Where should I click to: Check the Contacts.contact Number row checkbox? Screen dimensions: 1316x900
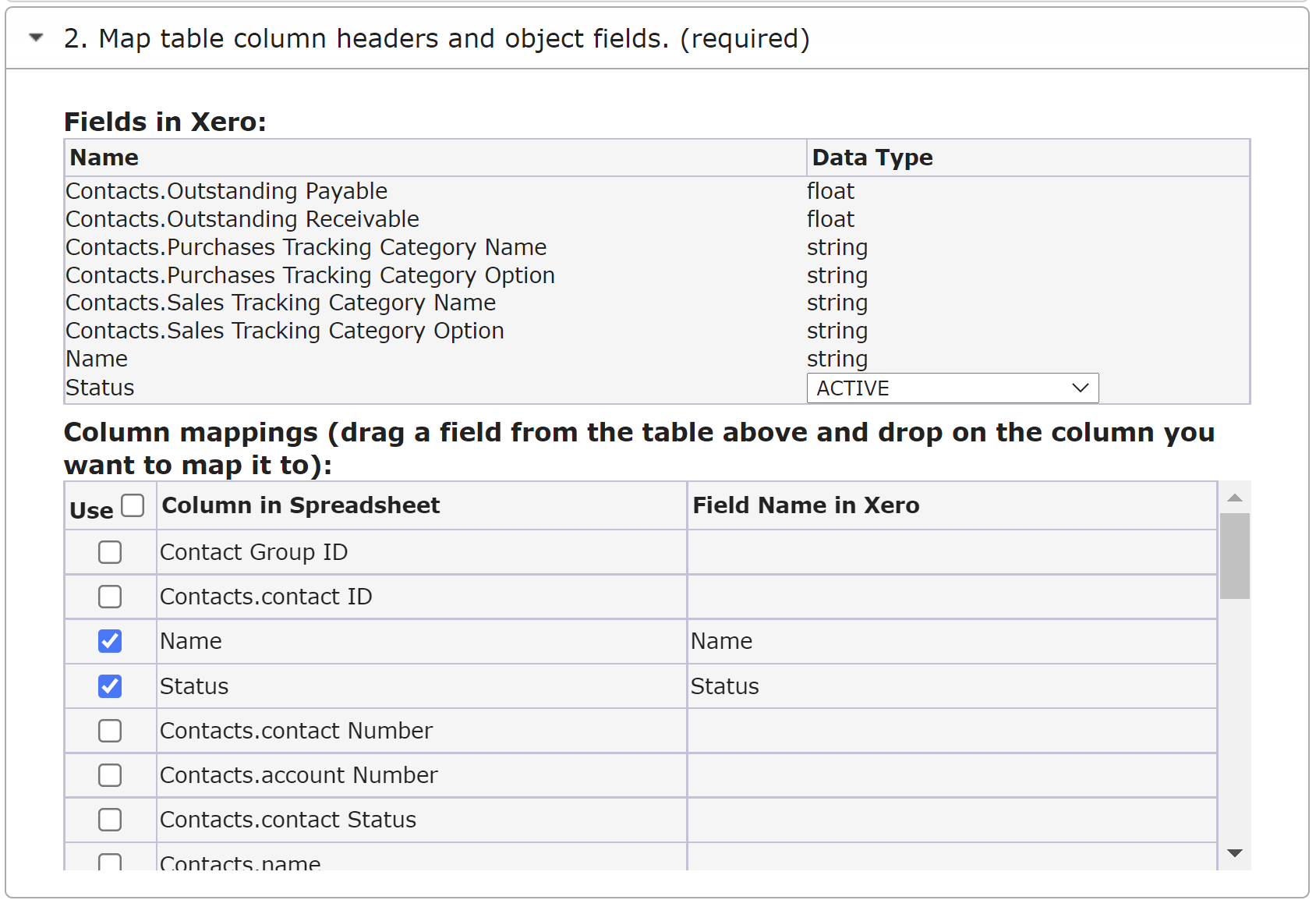pyautogui.click(x=110, y=731)
